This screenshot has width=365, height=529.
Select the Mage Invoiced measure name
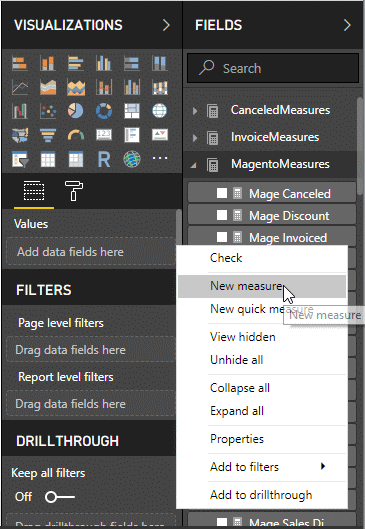288,238
